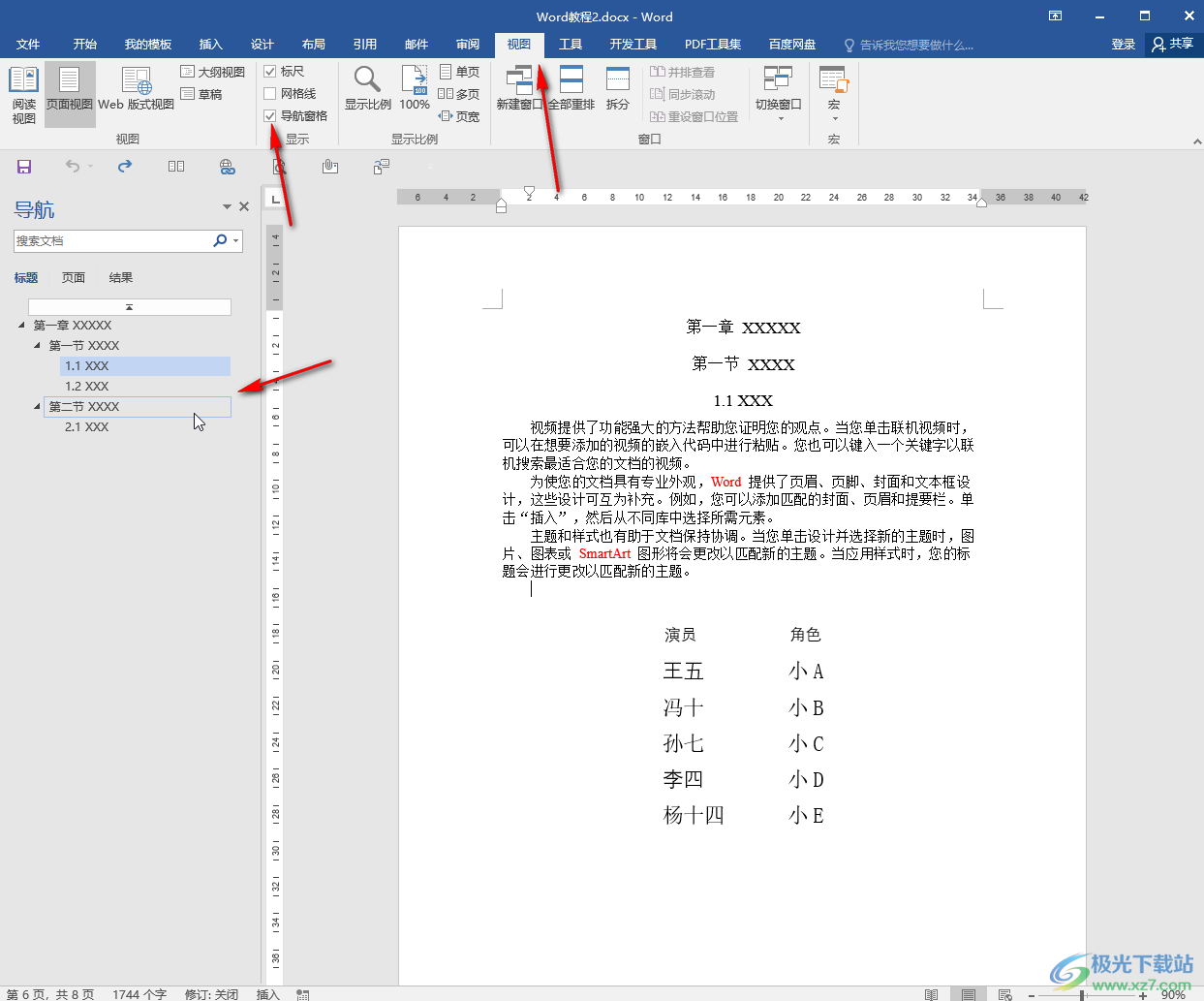Close the 导航 navigation pane
1204x1001 pixels.
244,206
